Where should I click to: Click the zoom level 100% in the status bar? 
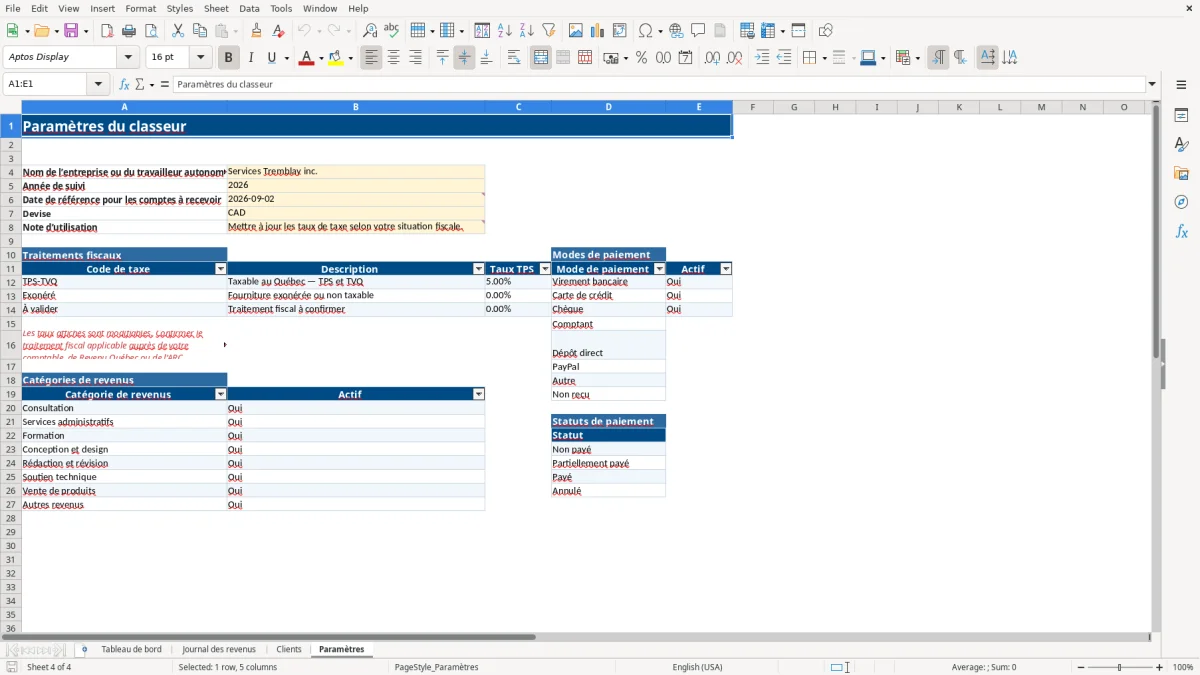pos(1183,667)
